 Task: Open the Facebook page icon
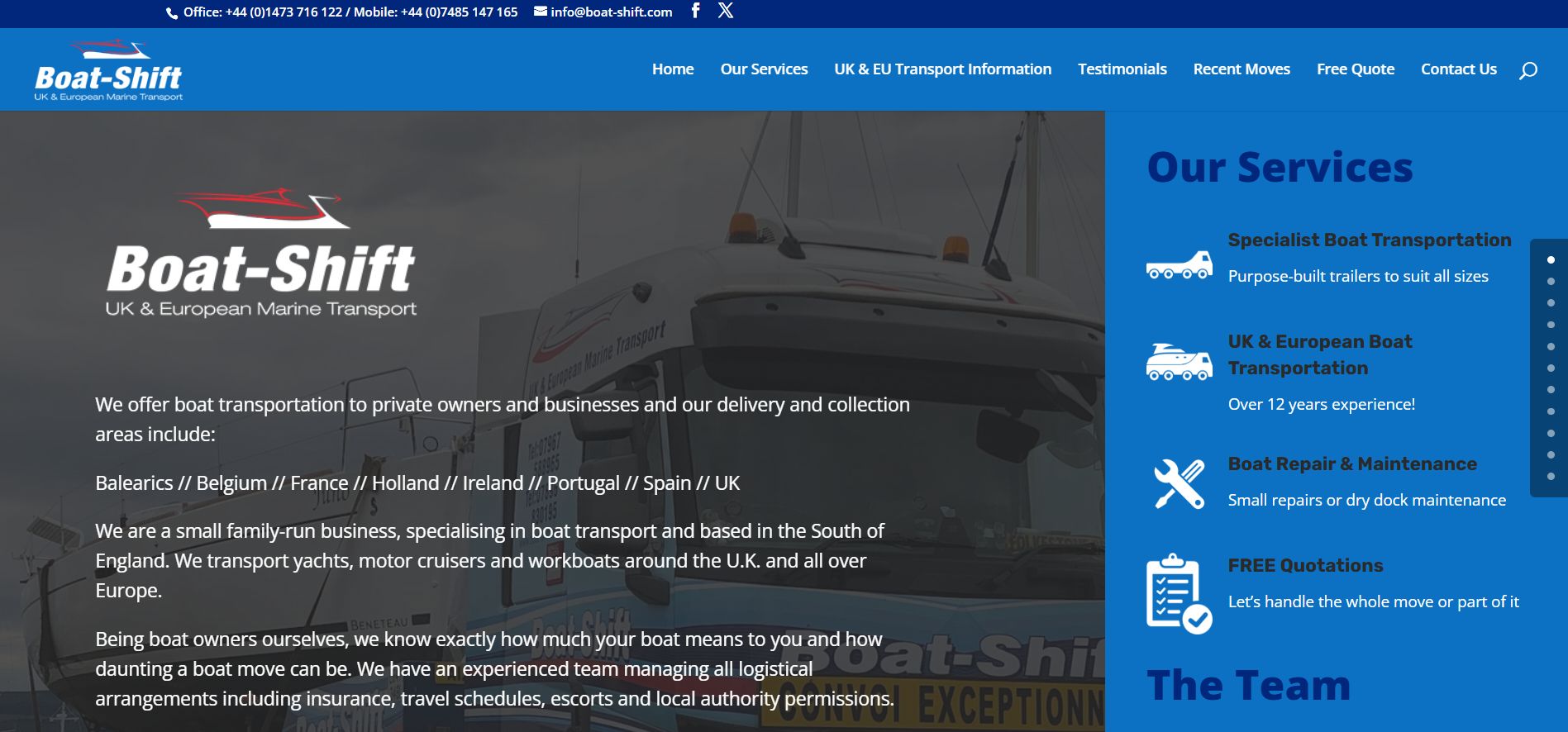point(695,11)
